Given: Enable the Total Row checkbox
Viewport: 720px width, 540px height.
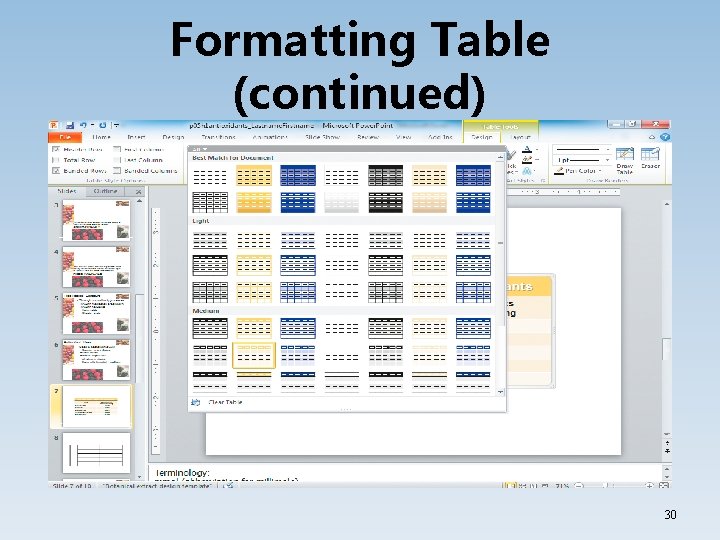Looking at the screenshot, I should click(56, 160).
